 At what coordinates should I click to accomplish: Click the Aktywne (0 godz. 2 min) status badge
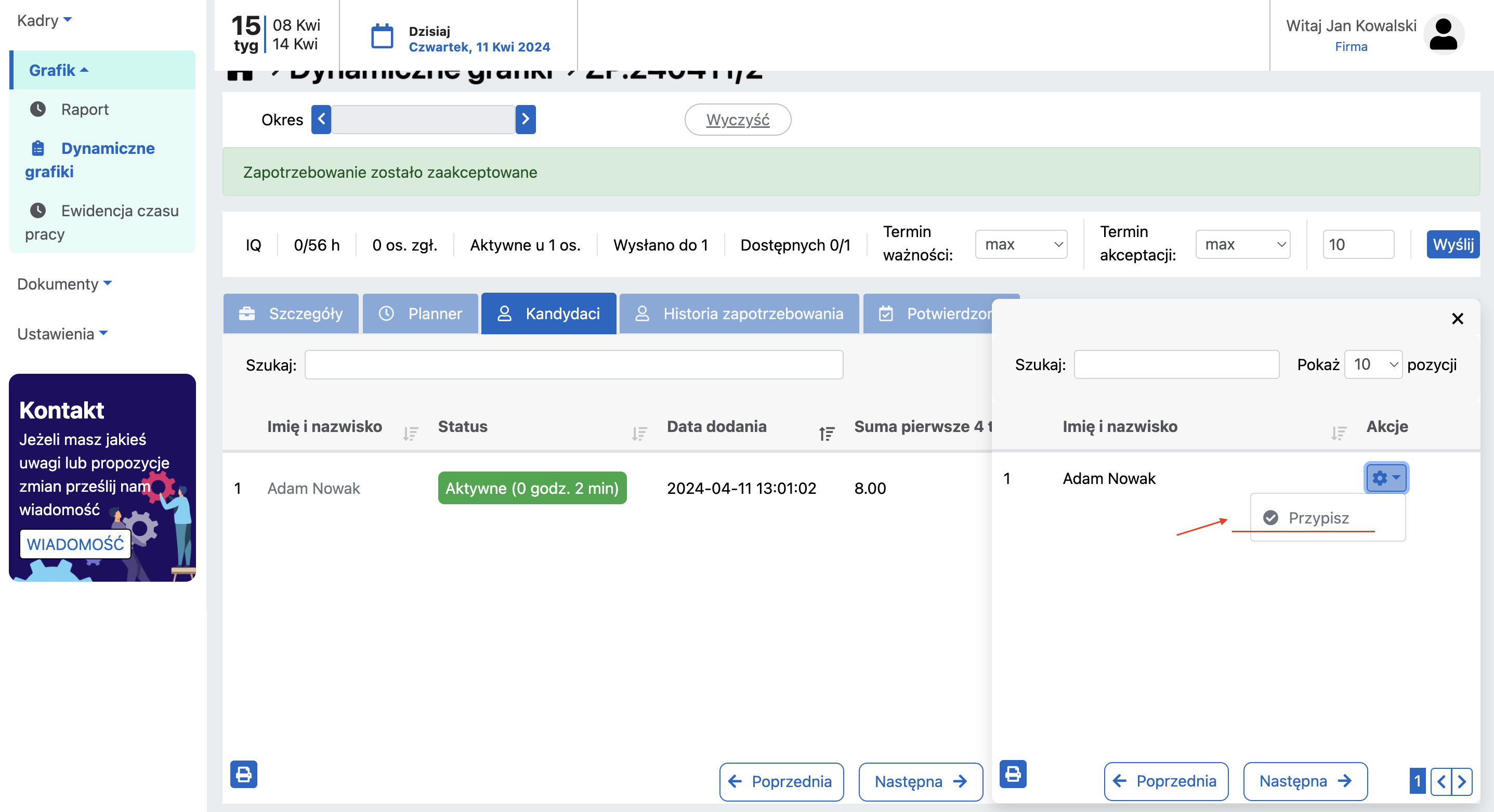coord(532,488)
